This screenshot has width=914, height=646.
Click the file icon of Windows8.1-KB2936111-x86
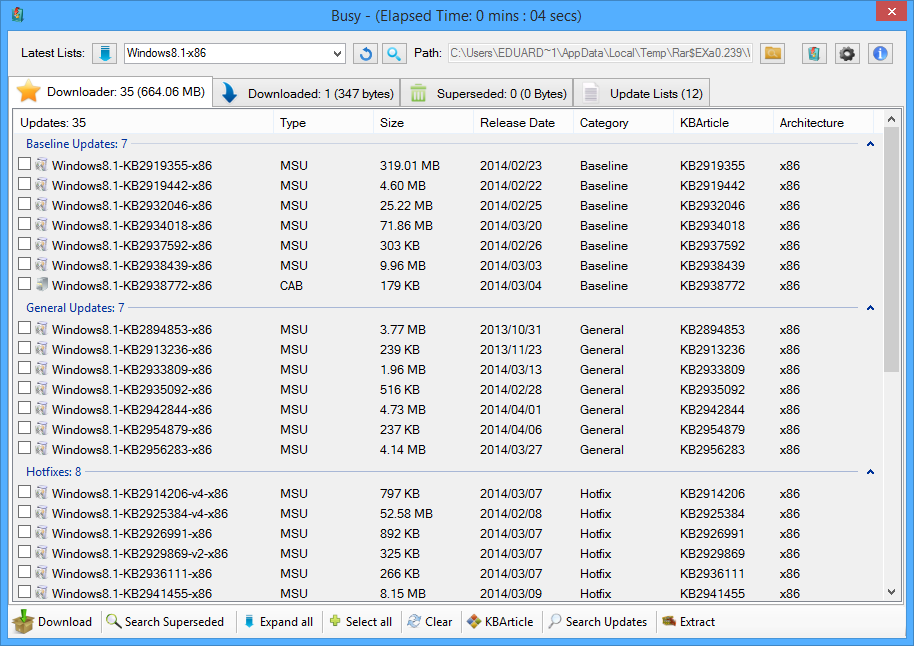coord(41,573)
